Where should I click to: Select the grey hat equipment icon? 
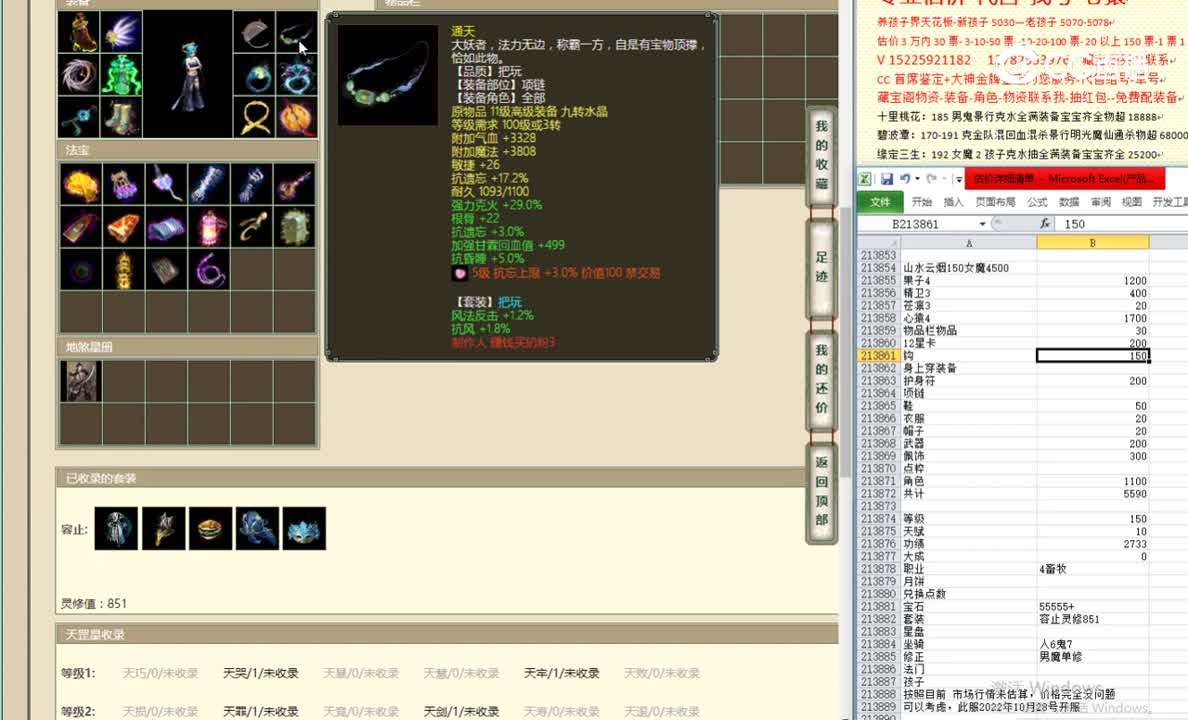pos(255,32)
